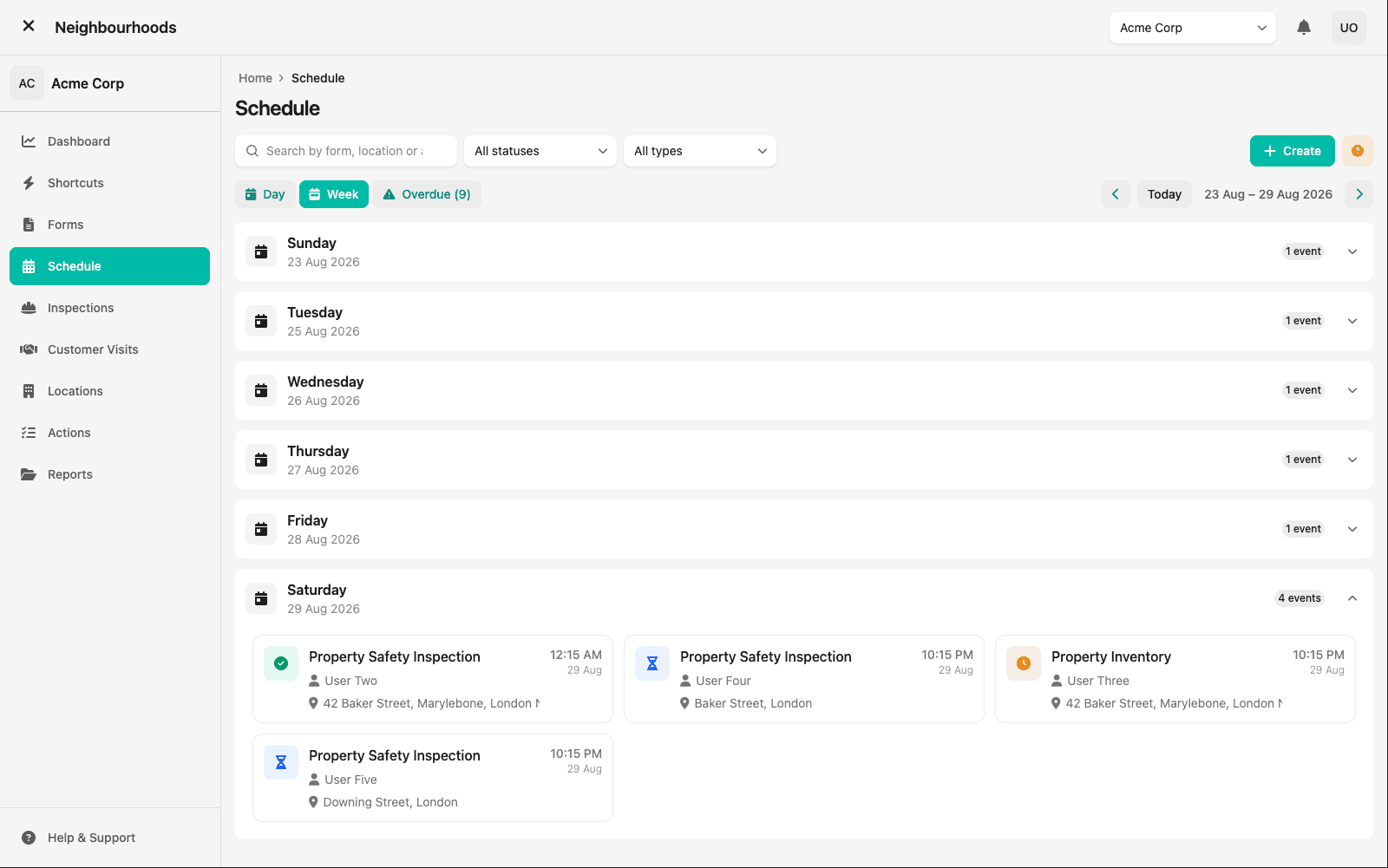The image size is (1388, 868).
Task: Open Dashboard in the sidebar
Action: (x=109, y=141)
